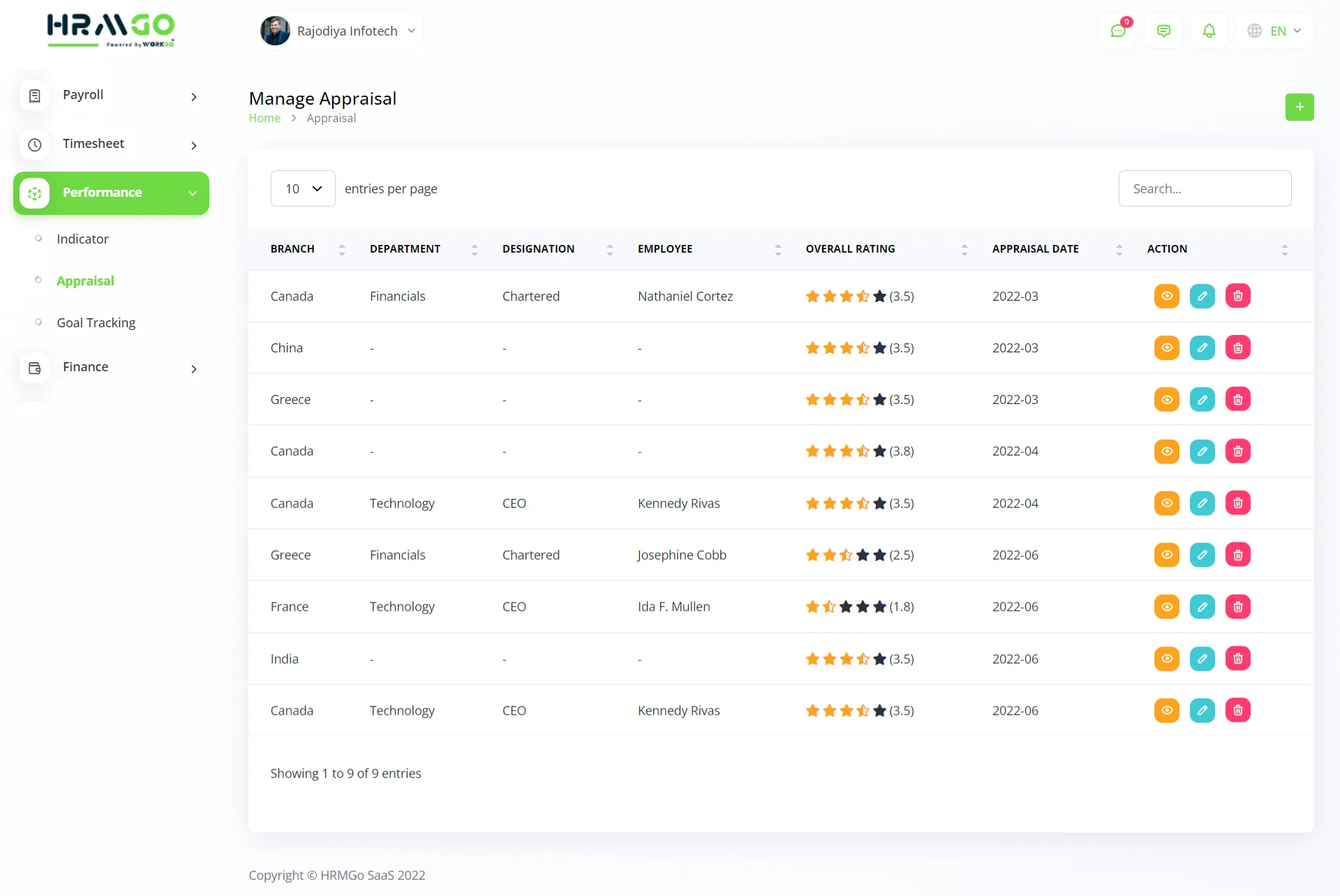View Nathaniel Cortez's appraisal via eye icon

coord(1166,296)
